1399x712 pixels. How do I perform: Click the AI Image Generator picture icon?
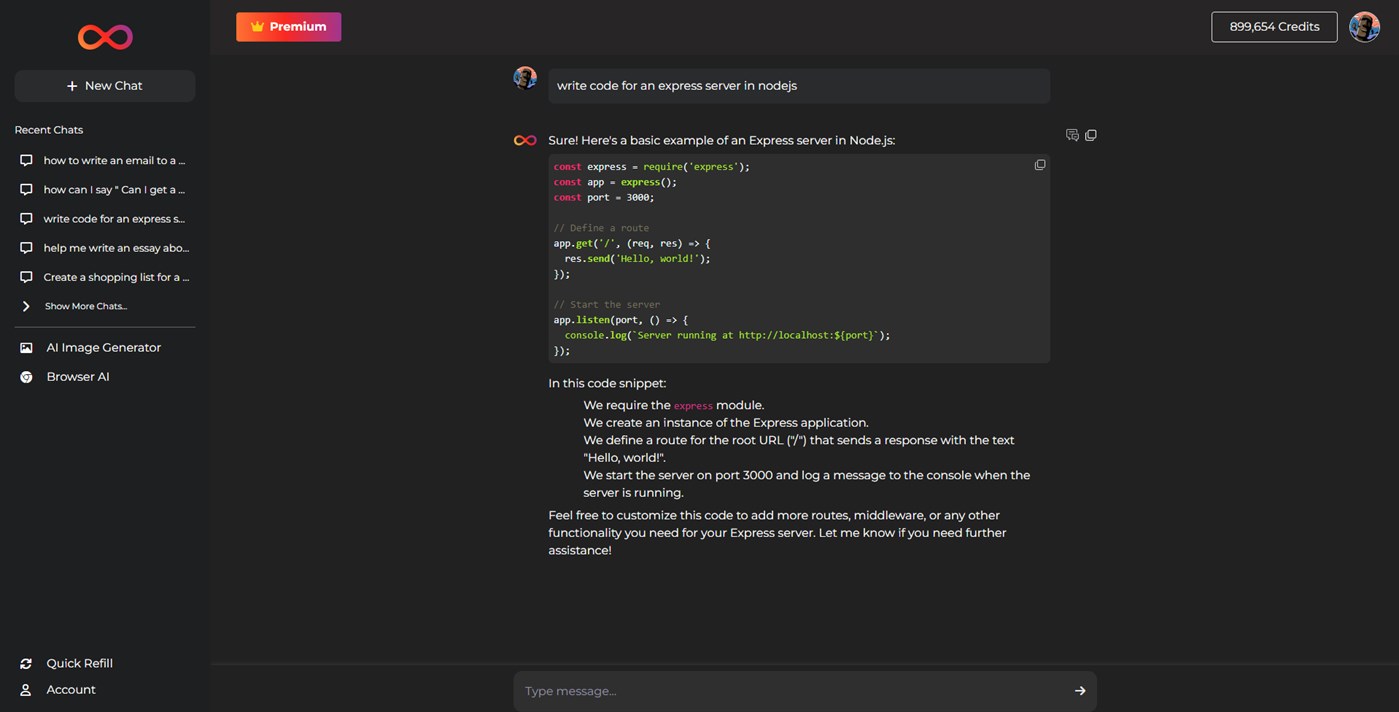click(x=26, y=348)
